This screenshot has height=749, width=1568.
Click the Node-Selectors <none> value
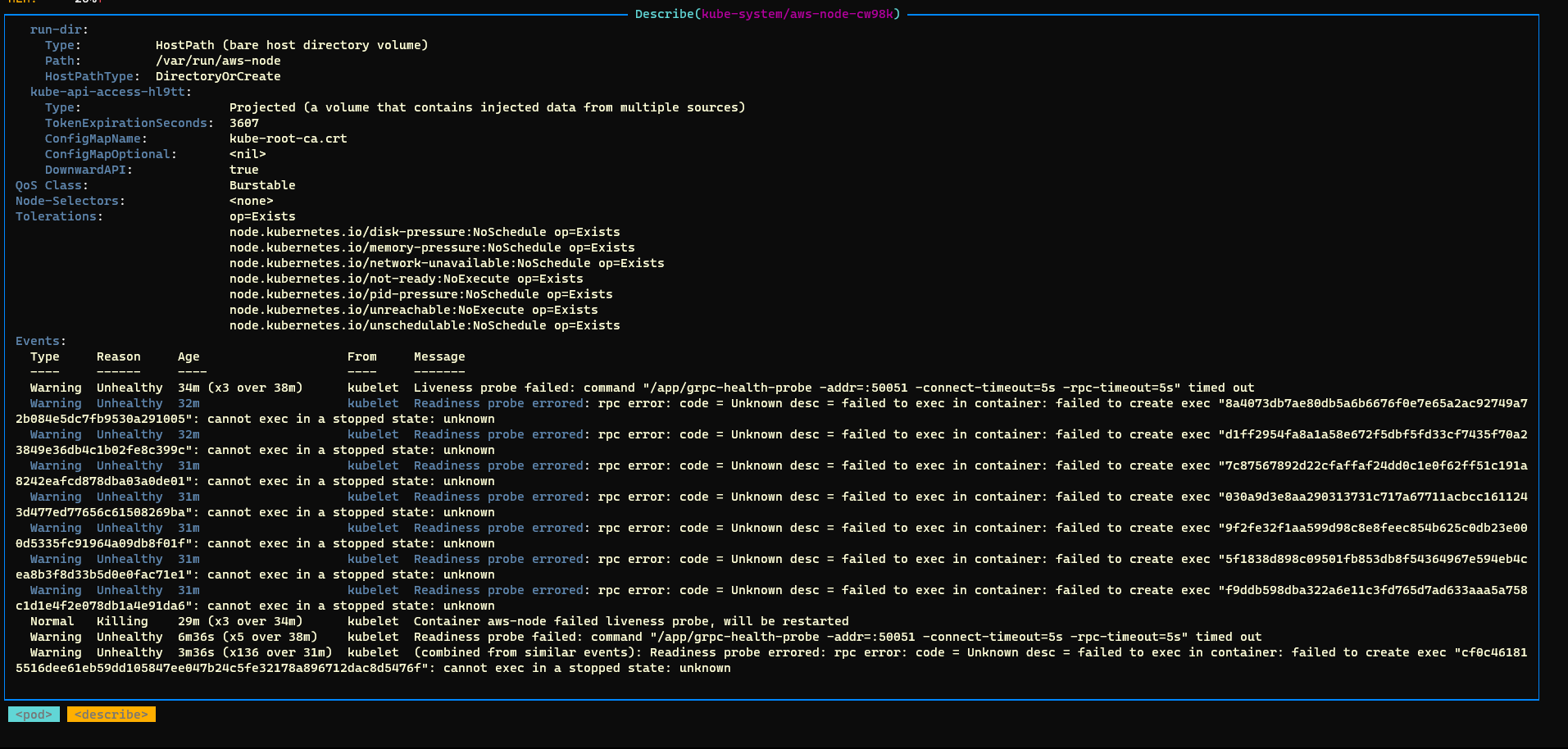click(x=251, y=200)
